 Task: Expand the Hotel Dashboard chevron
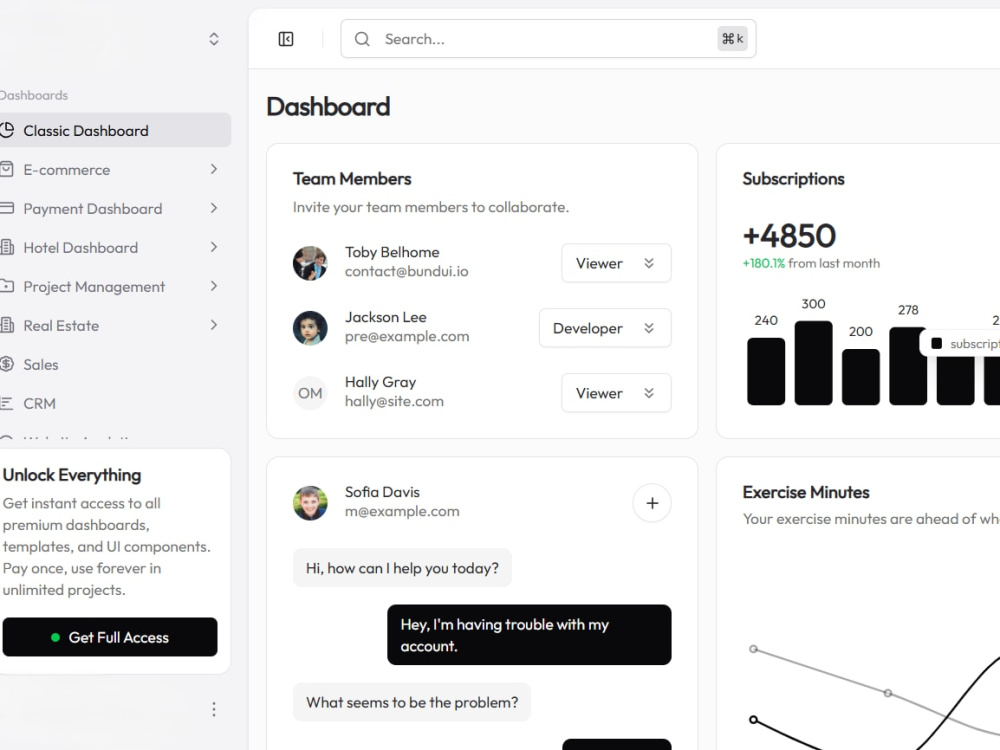[x=214, y=247]
